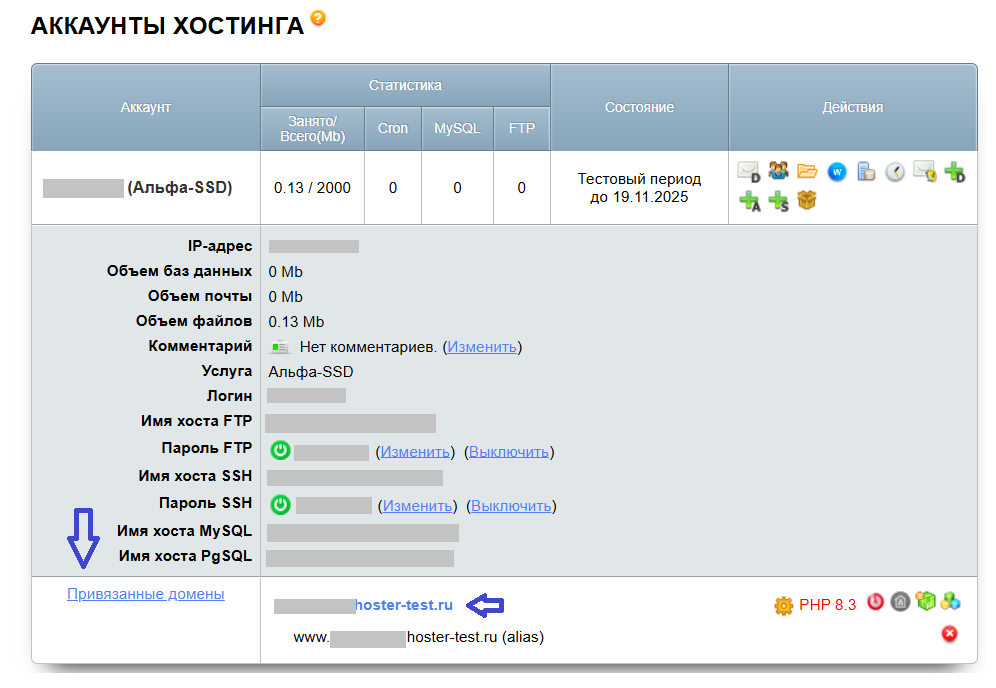The width and height of the screenshot is (996, 688).
Task: Click the orange folder file manager icon
Action: tap(807, 172)
